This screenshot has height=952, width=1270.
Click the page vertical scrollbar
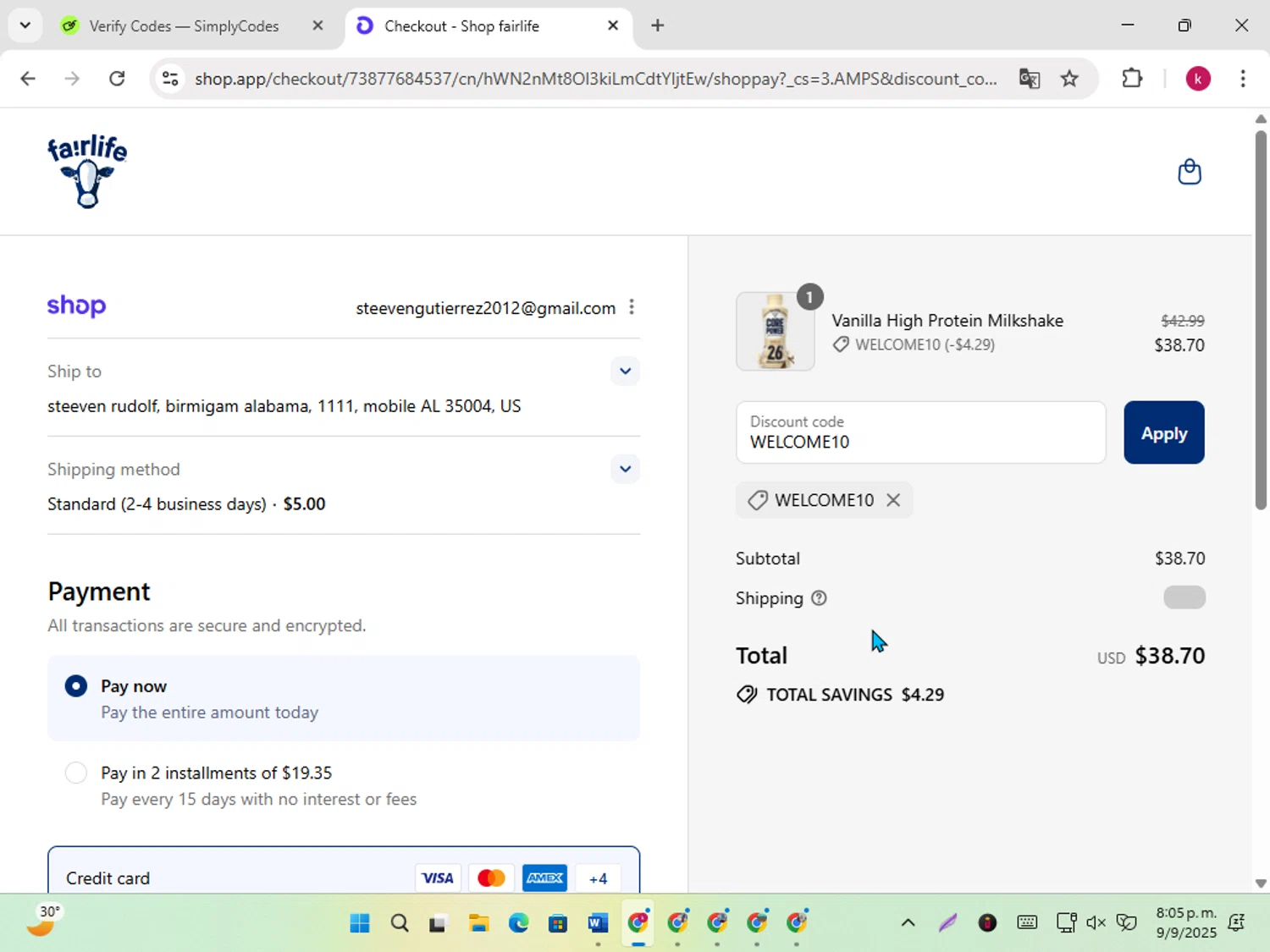pyautogui.click(x=1261, y=322)
